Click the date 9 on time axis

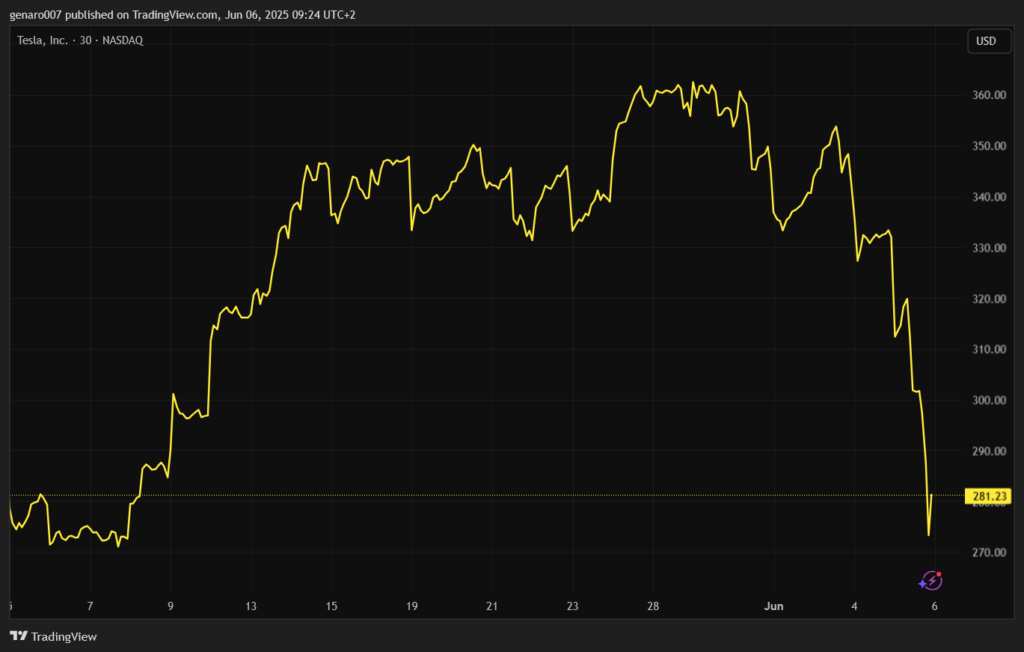point(171,606)
